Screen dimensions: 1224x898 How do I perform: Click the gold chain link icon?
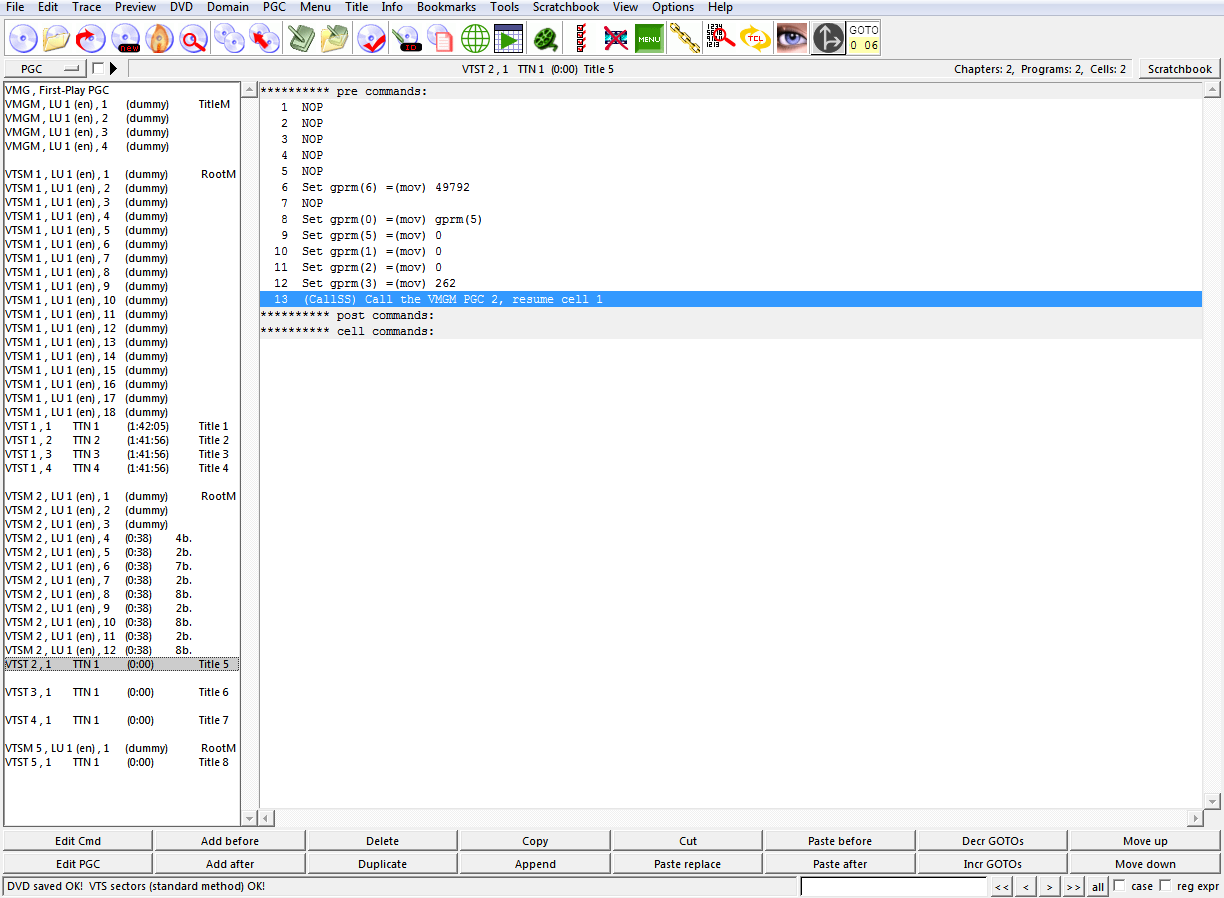tap(684, 38)
